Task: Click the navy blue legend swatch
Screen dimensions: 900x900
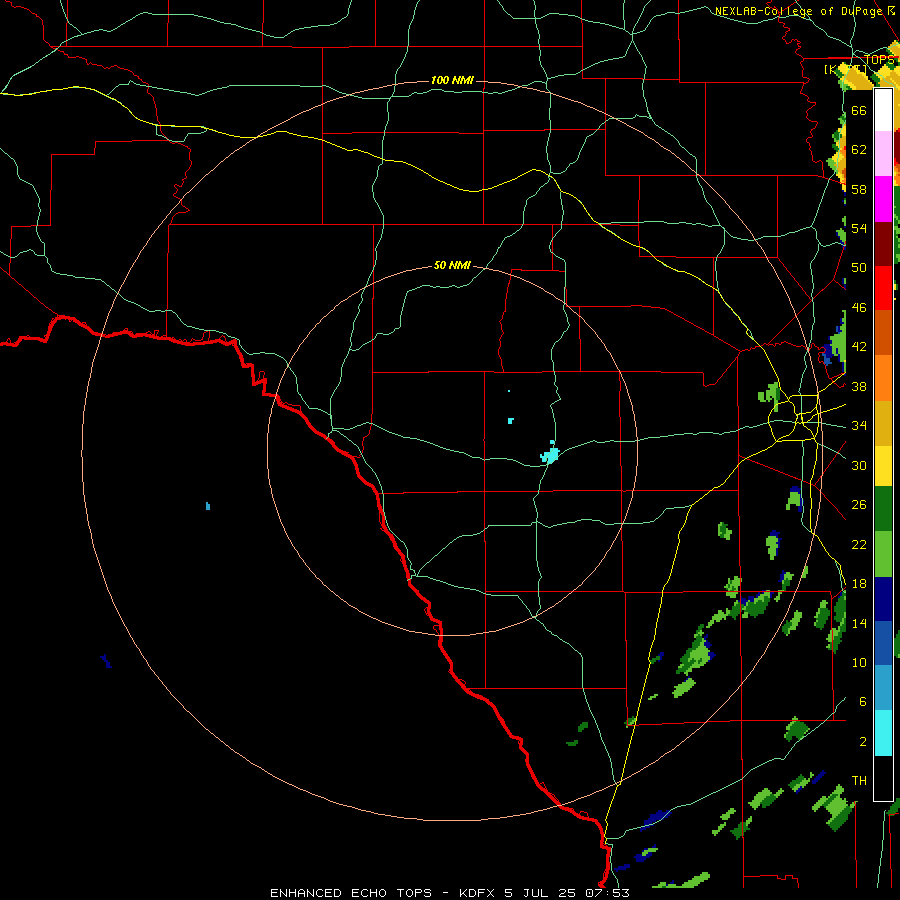Action: click(883, 599)
